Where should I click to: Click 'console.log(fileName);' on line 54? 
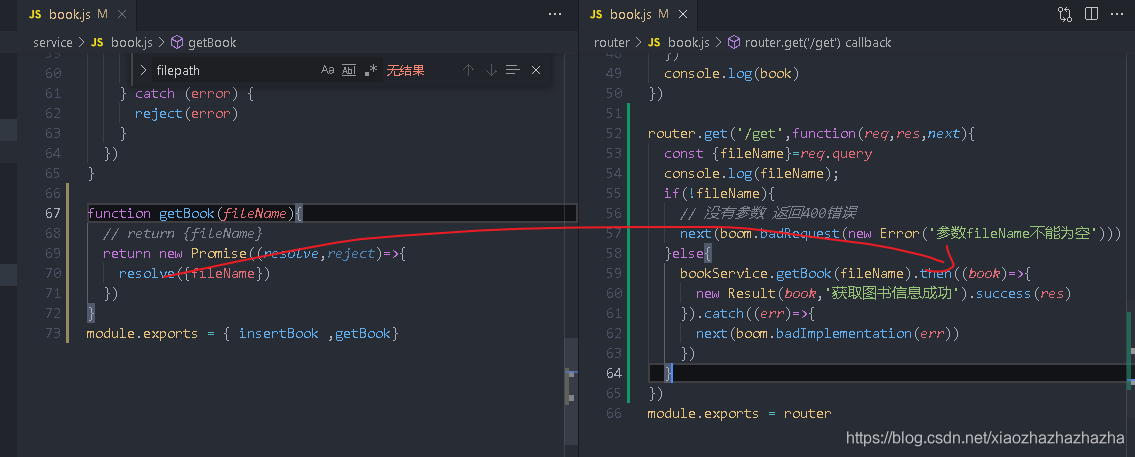click(751, 173)
